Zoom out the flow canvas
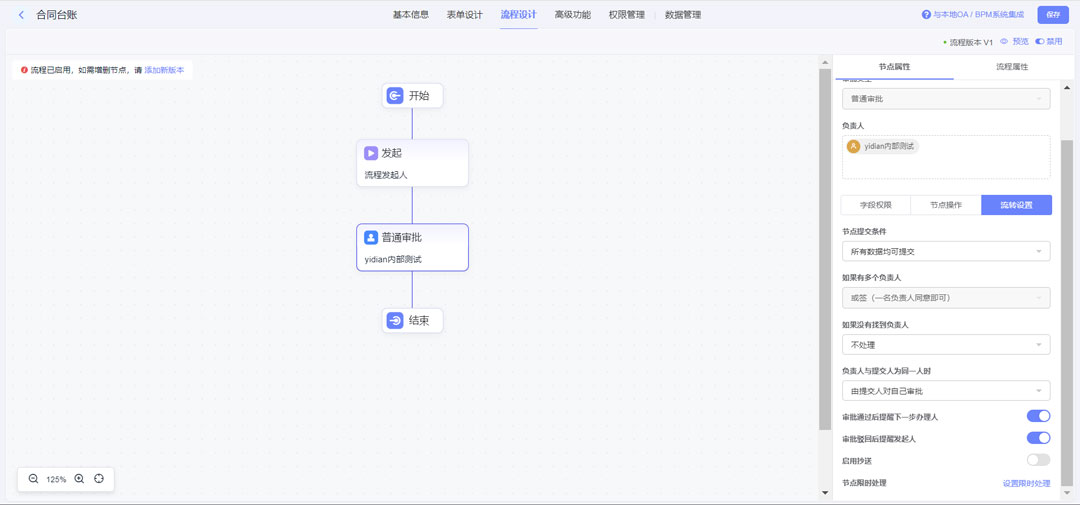 (x=33, y=479)
